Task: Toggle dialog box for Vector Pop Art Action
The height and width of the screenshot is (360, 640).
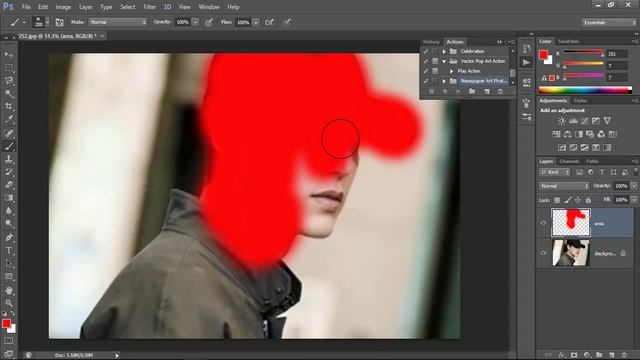Action: (x=435, y=61)
